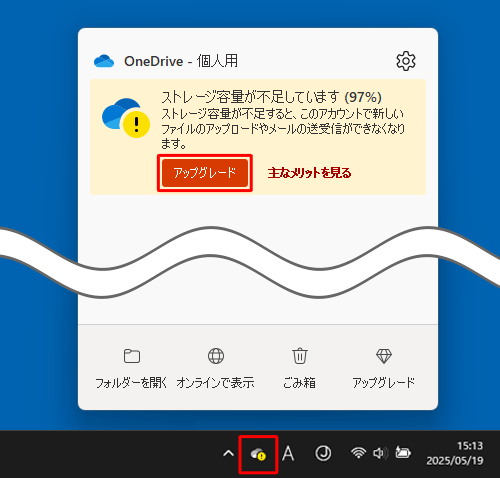Open the ごみ箱 recycle bin icon
Screen dimensions: 500x478
(300, 356)
